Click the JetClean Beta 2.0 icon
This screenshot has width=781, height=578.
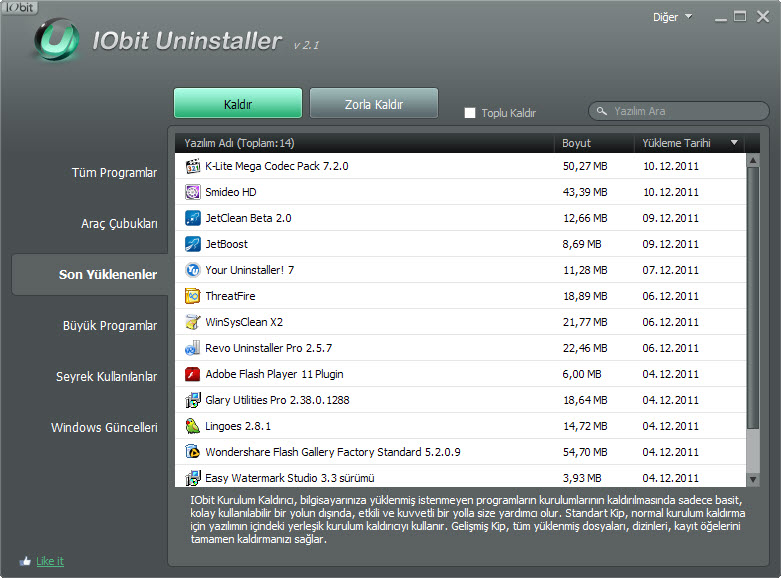193,218
